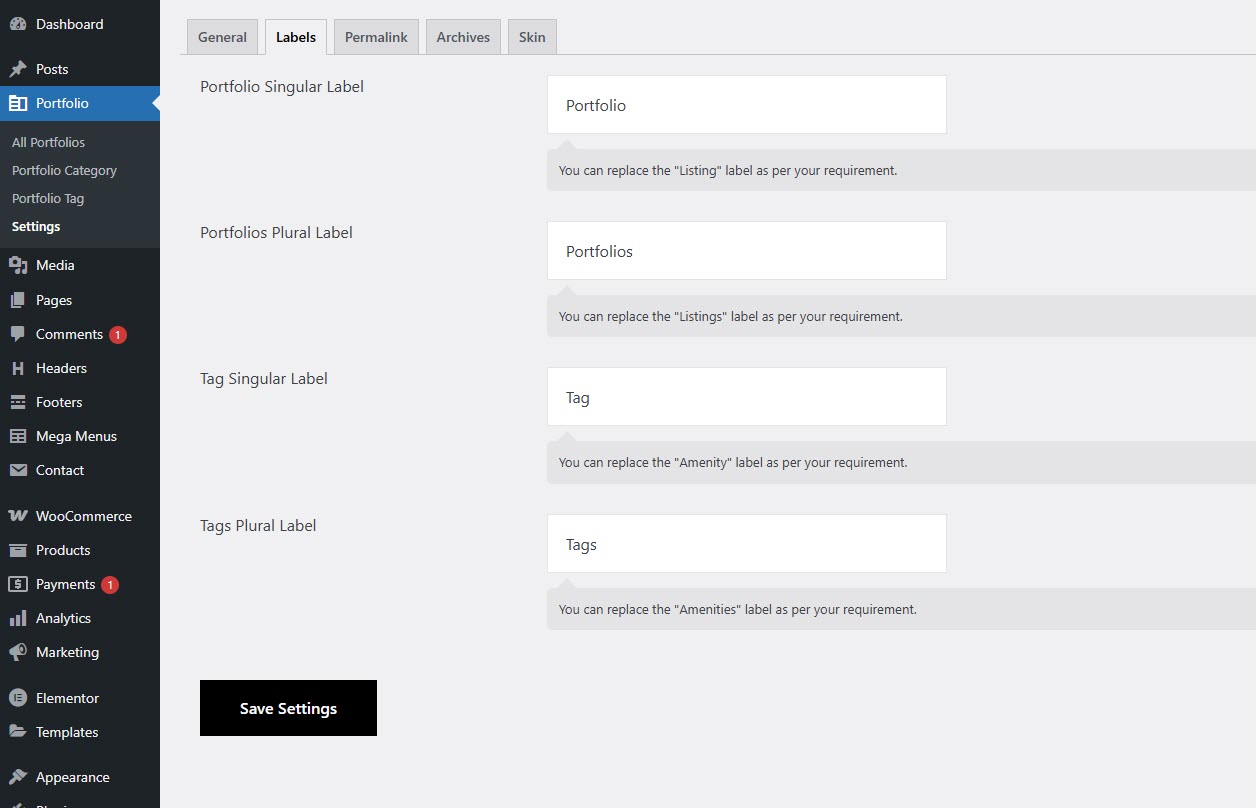This screenshot has height=808, width=1256.
Task: Click the Pages icon in sidebar
Action: pyautogui.click(x=18, y=300)
